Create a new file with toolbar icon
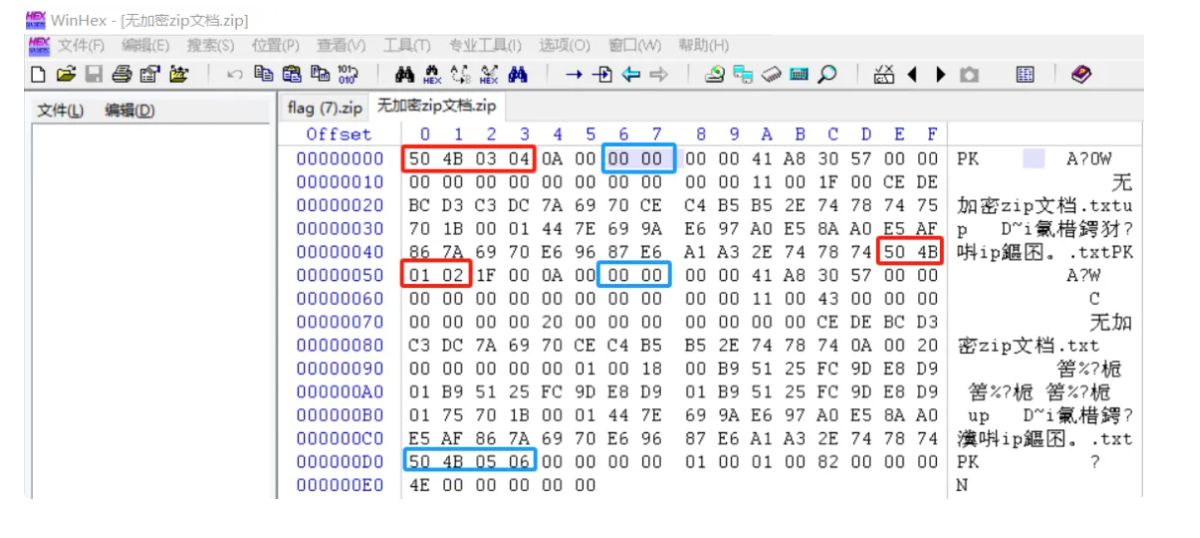Screen dimensions: 1200x538 pyautogui.click(x=37, y=75)
